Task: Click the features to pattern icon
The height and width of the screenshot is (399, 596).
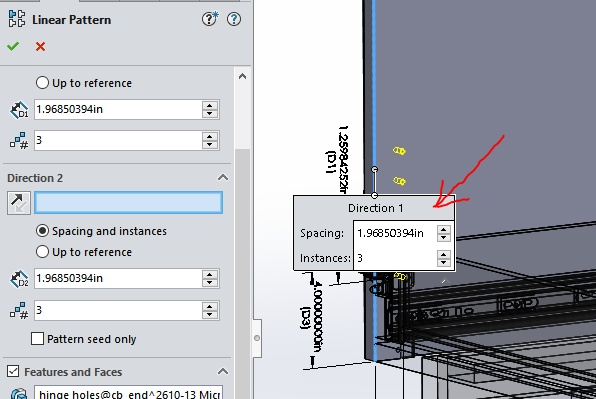Action: coord(19,393)
